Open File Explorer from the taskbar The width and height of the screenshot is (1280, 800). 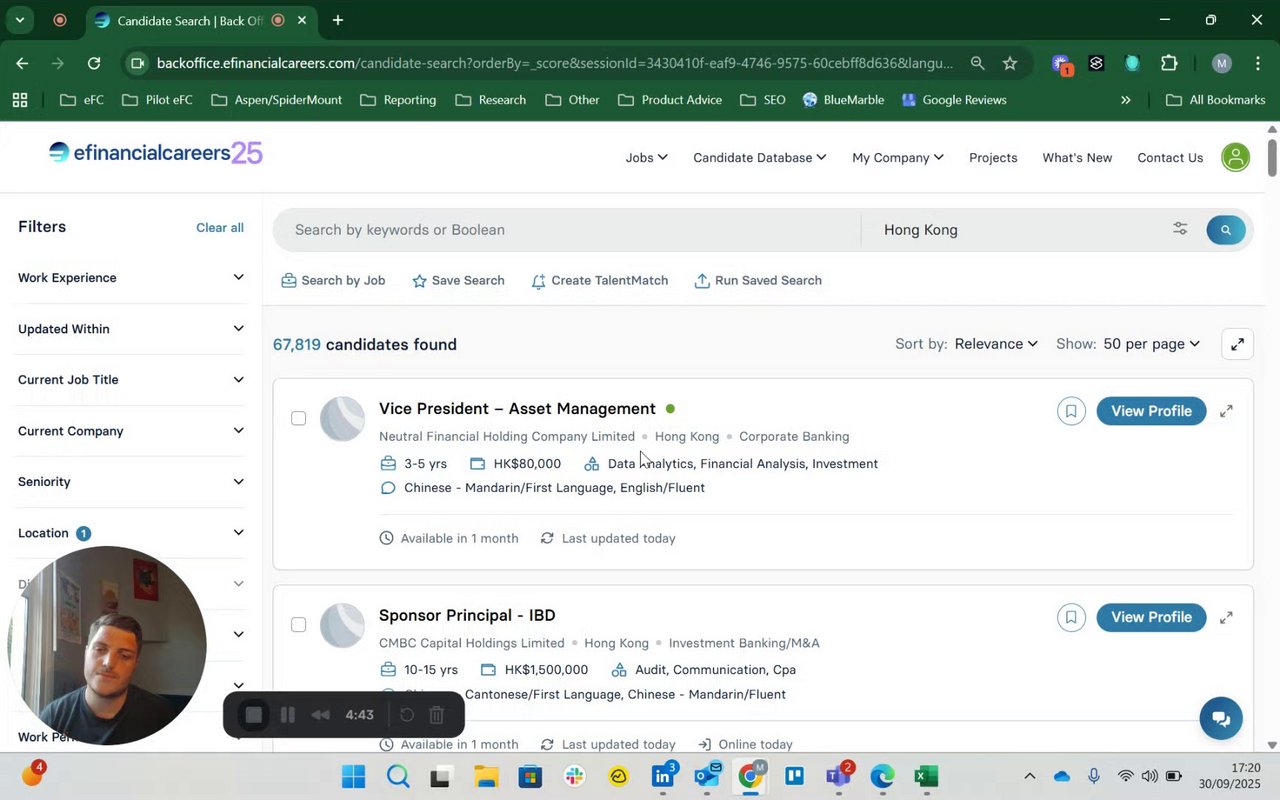(x=486, y=777)
